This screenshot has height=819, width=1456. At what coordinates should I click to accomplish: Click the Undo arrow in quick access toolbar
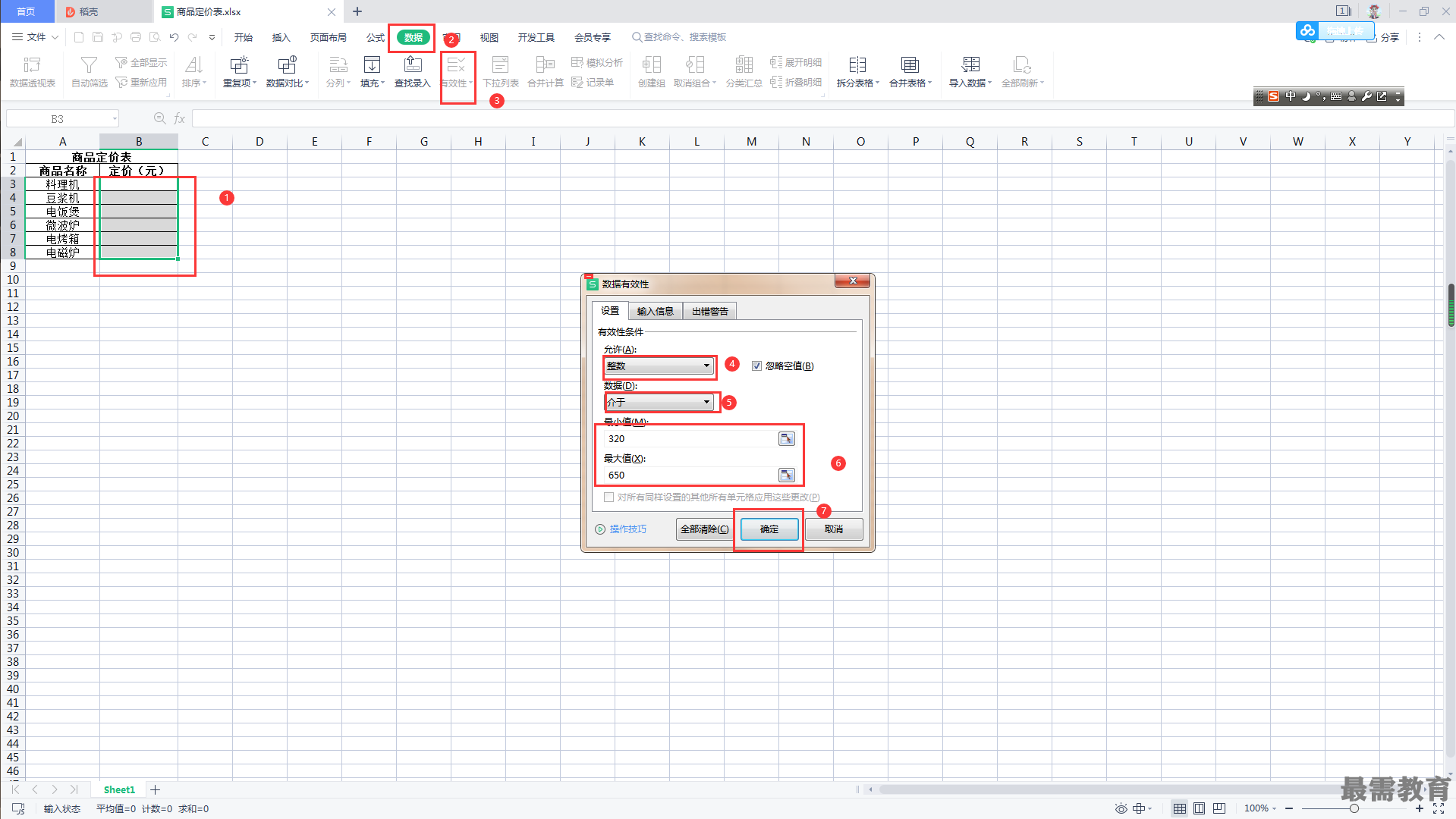click(174, 37)
